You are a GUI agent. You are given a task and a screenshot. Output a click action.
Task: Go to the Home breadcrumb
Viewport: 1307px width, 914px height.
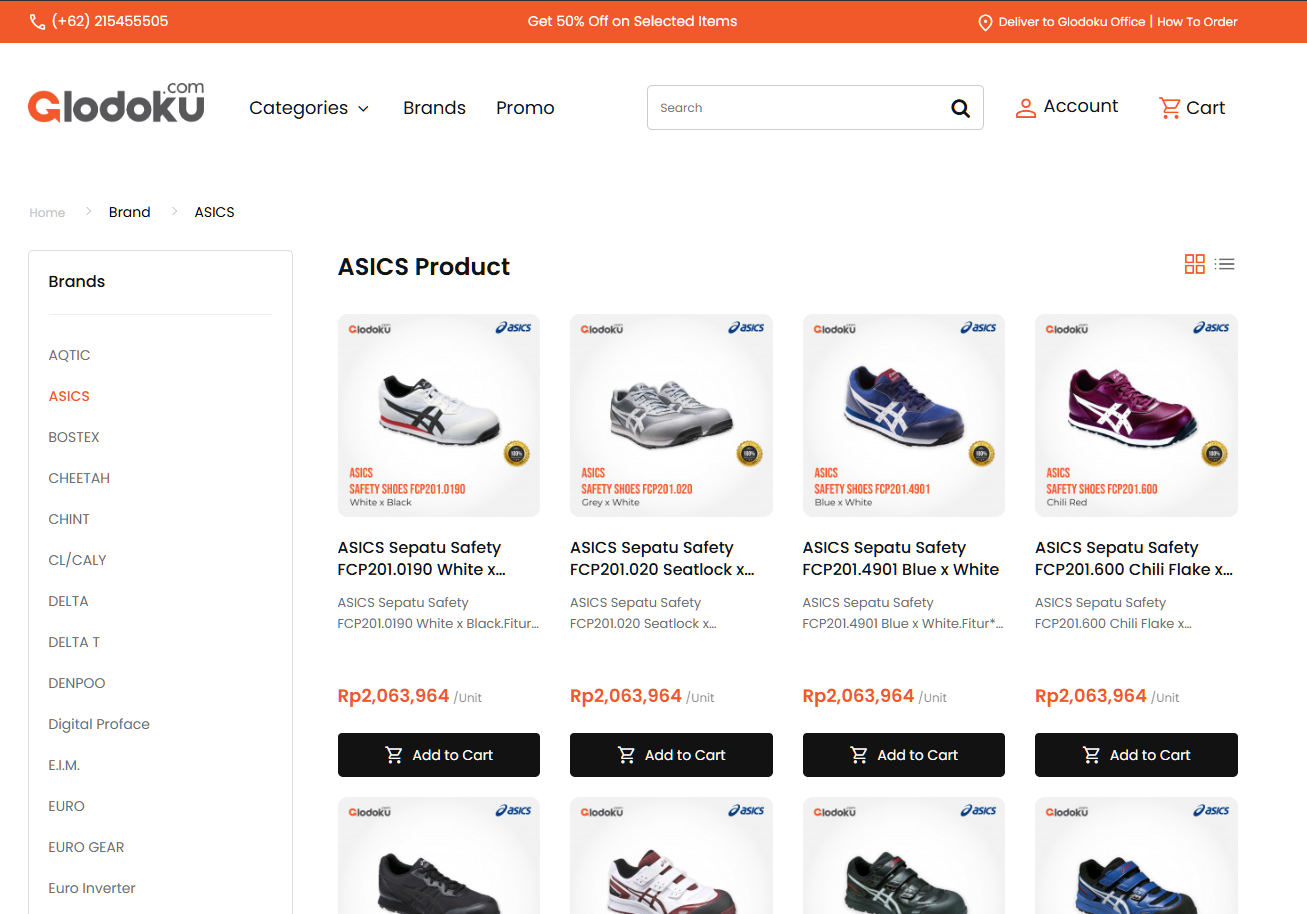tap(47, 212)
